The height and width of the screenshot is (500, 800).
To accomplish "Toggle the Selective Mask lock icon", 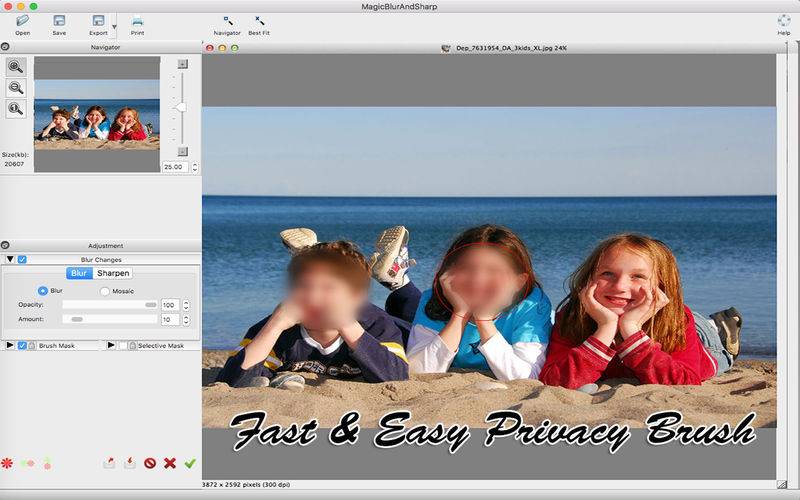I will 133,345.
